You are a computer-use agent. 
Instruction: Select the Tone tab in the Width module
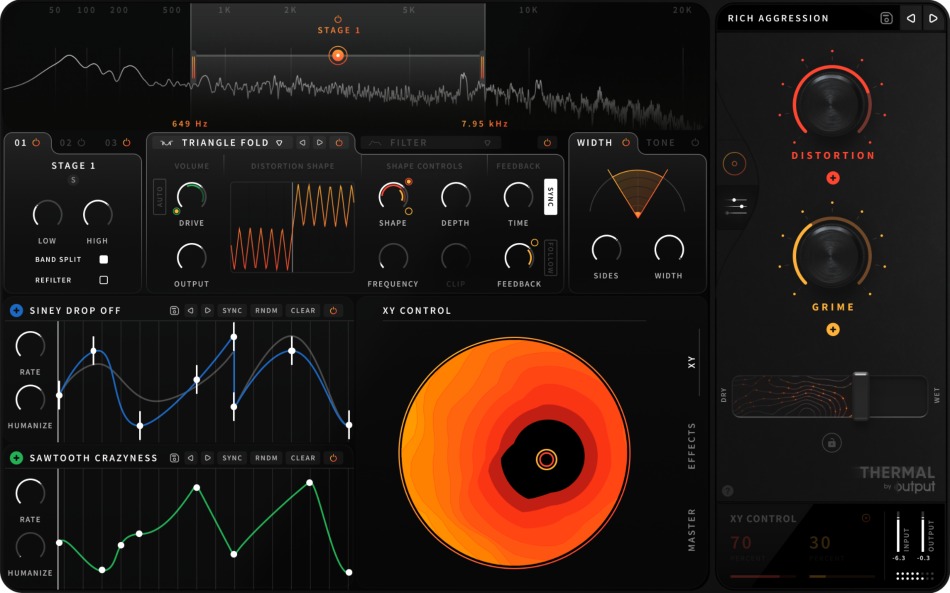(x=660, y=142)
